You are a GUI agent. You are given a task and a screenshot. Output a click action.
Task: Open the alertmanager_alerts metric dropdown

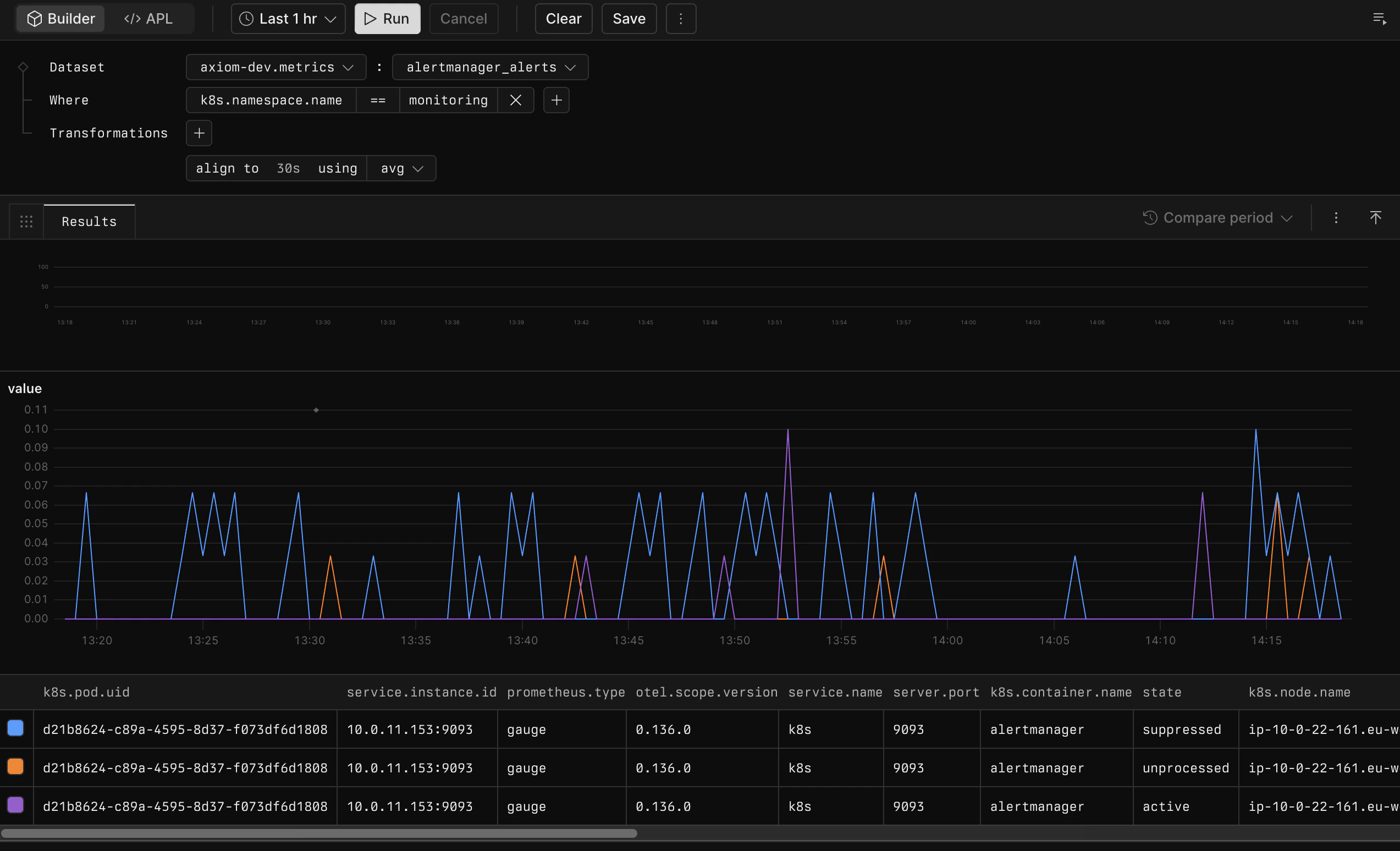coord(489,67)
